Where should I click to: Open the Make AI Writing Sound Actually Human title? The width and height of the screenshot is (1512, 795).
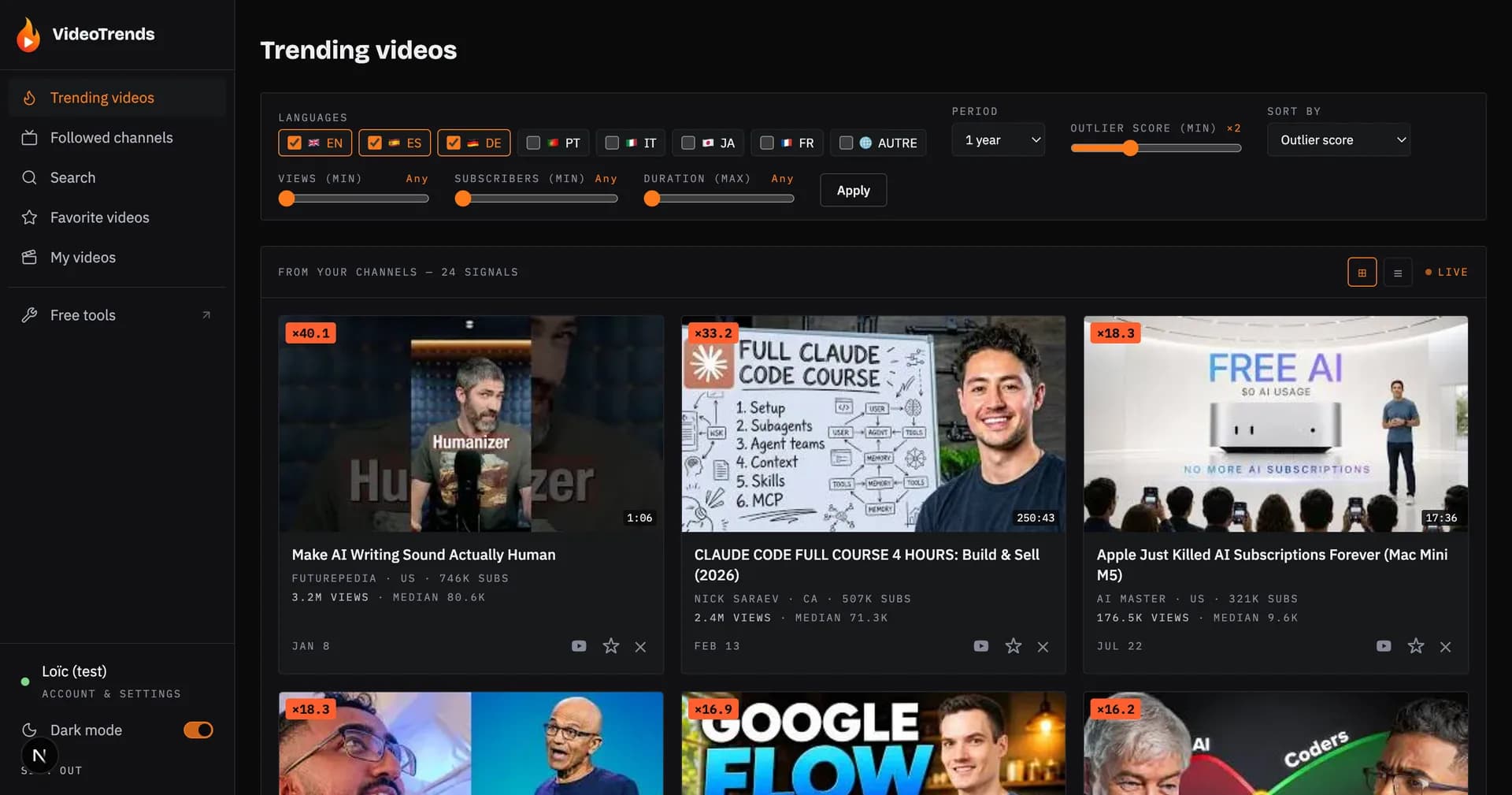[424, 555]
